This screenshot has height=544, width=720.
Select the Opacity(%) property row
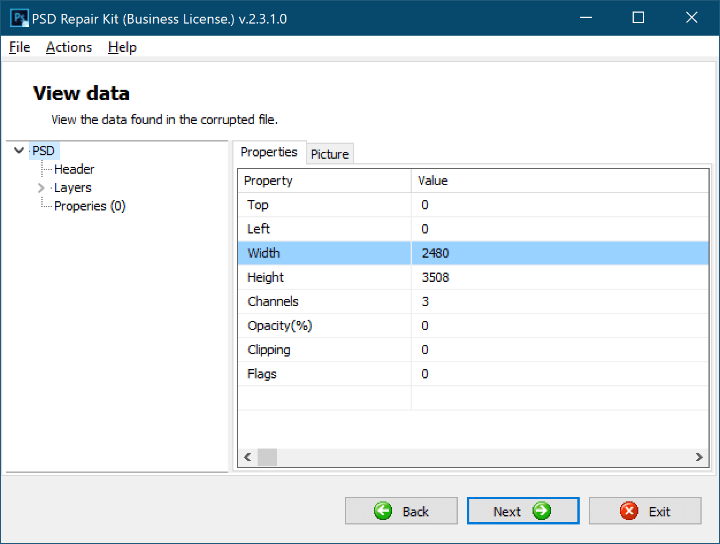point(473,325)
